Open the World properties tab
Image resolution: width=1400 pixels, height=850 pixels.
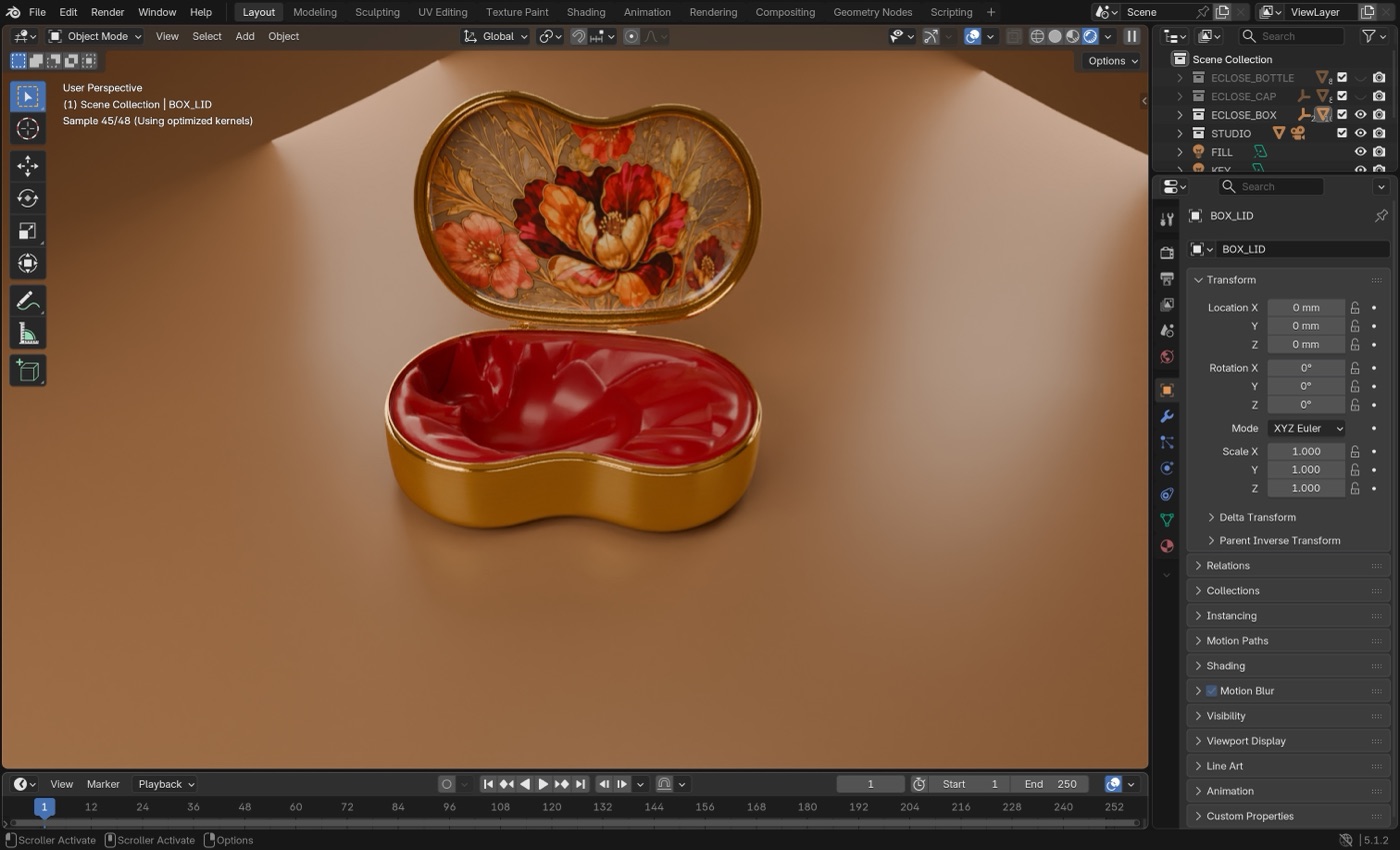point(1166,357)
